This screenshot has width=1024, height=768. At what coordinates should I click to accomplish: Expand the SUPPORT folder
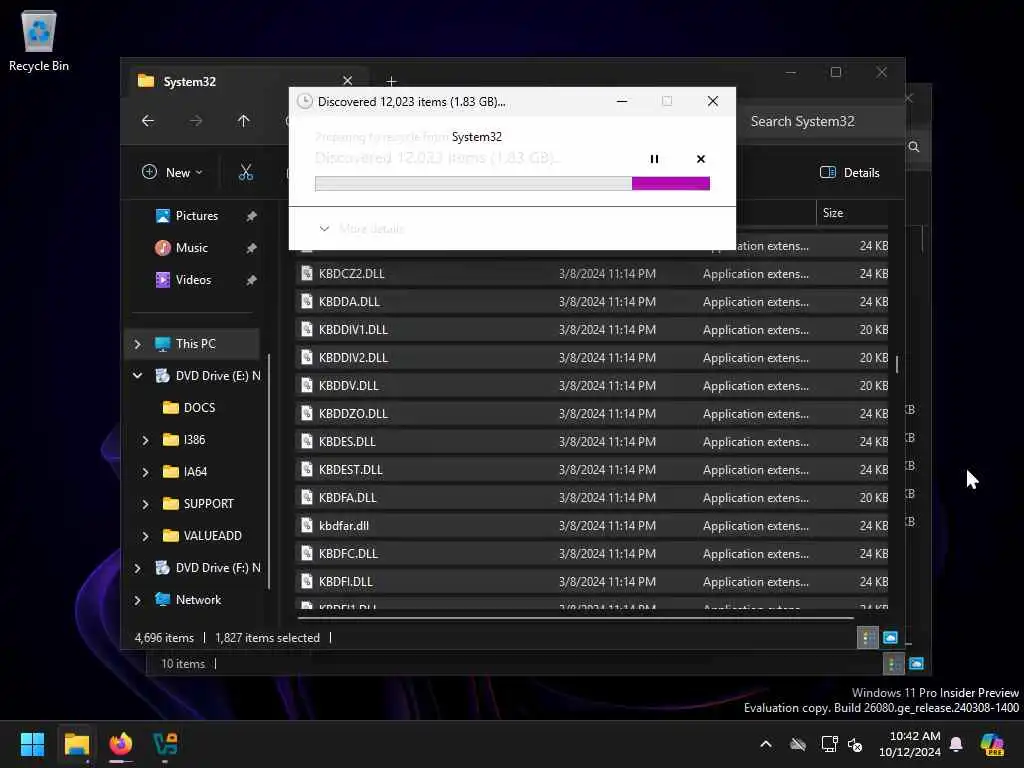(x=145, y=504)
